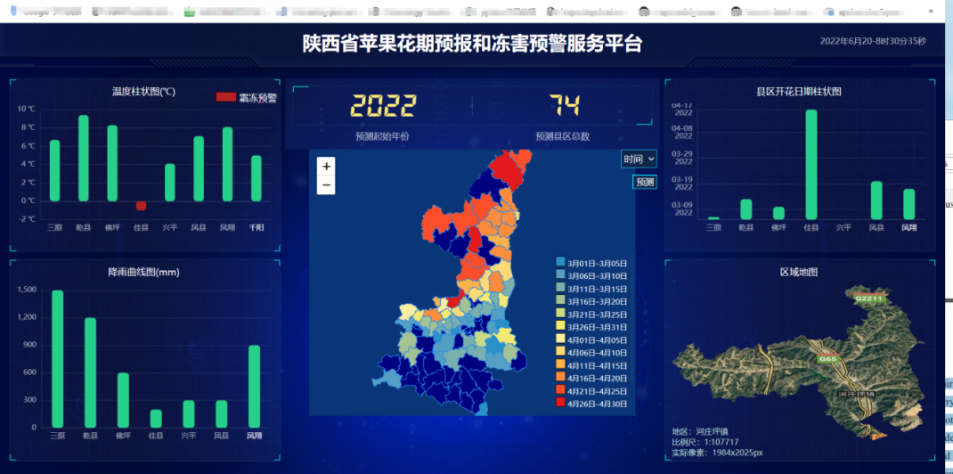Screen dimensions: 953x474
Task: Open the 时间 dropdown above the map
Action: [x=639, y=158]
